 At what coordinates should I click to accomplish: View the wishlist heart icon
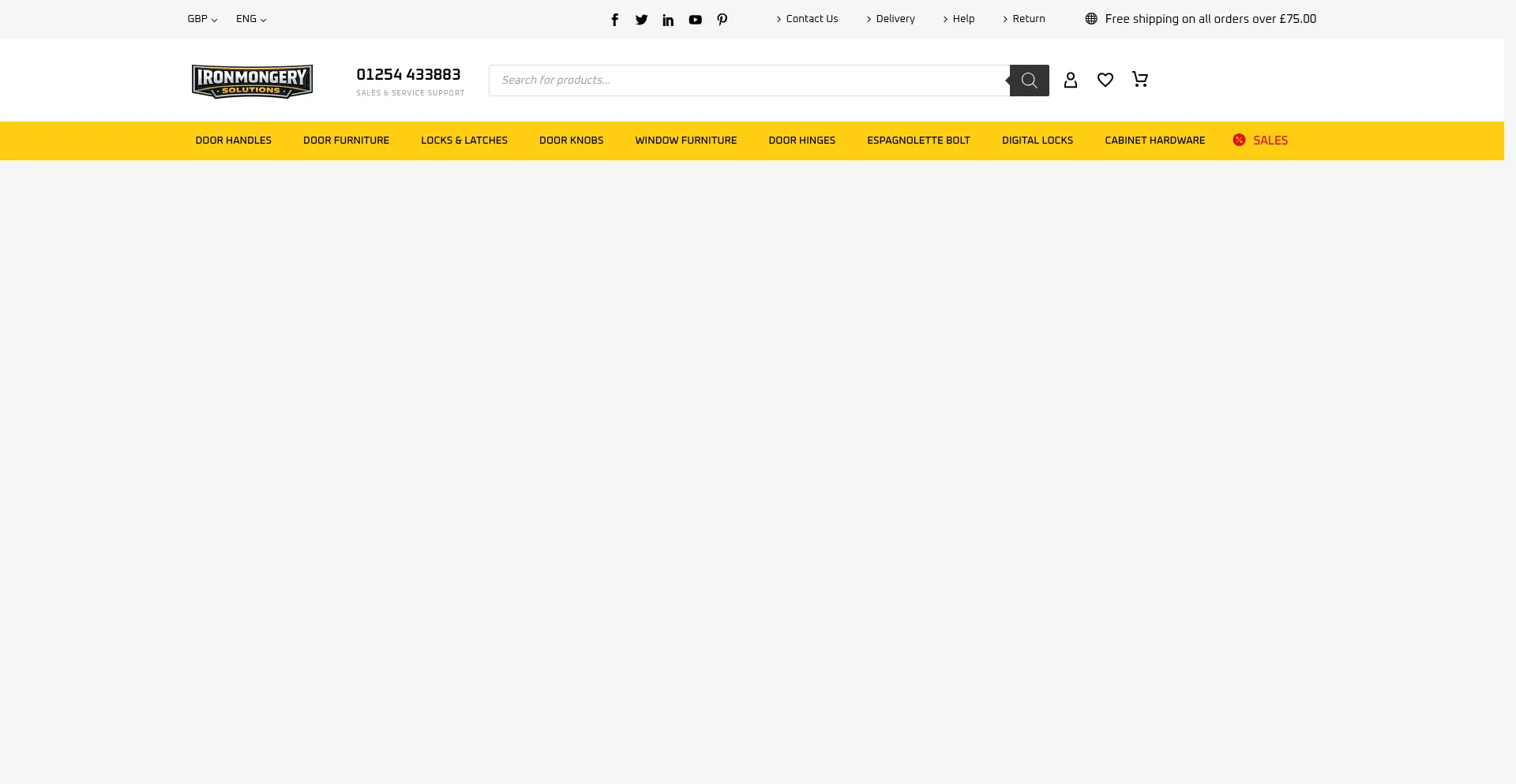(1105, 80)
